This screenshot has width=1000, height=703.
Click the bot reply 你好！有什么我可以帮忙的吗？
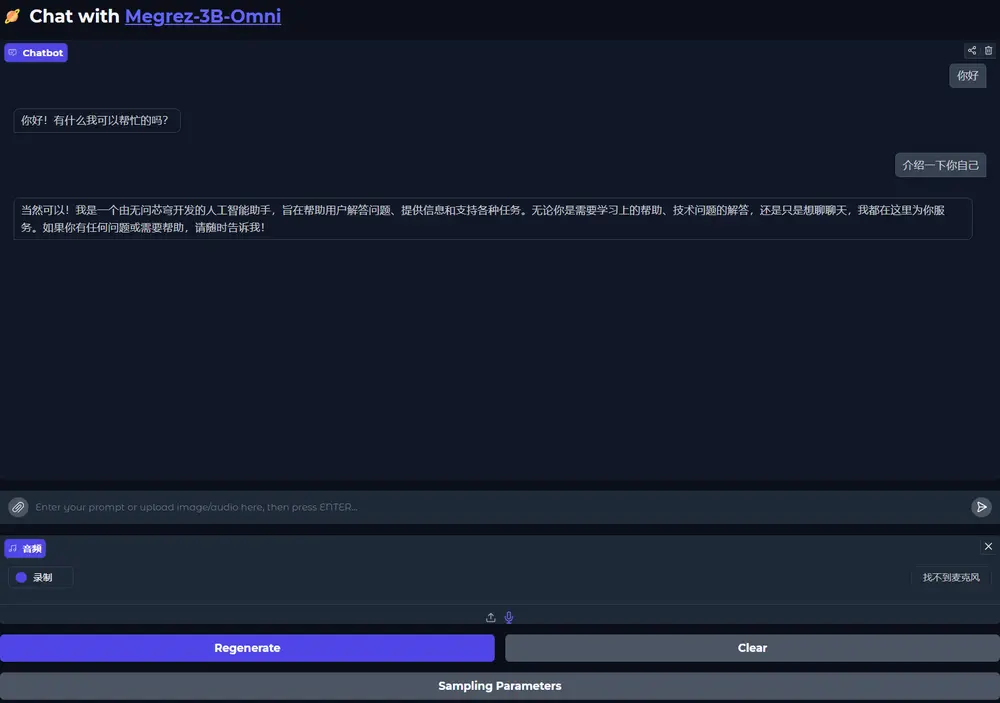point(97,121)
